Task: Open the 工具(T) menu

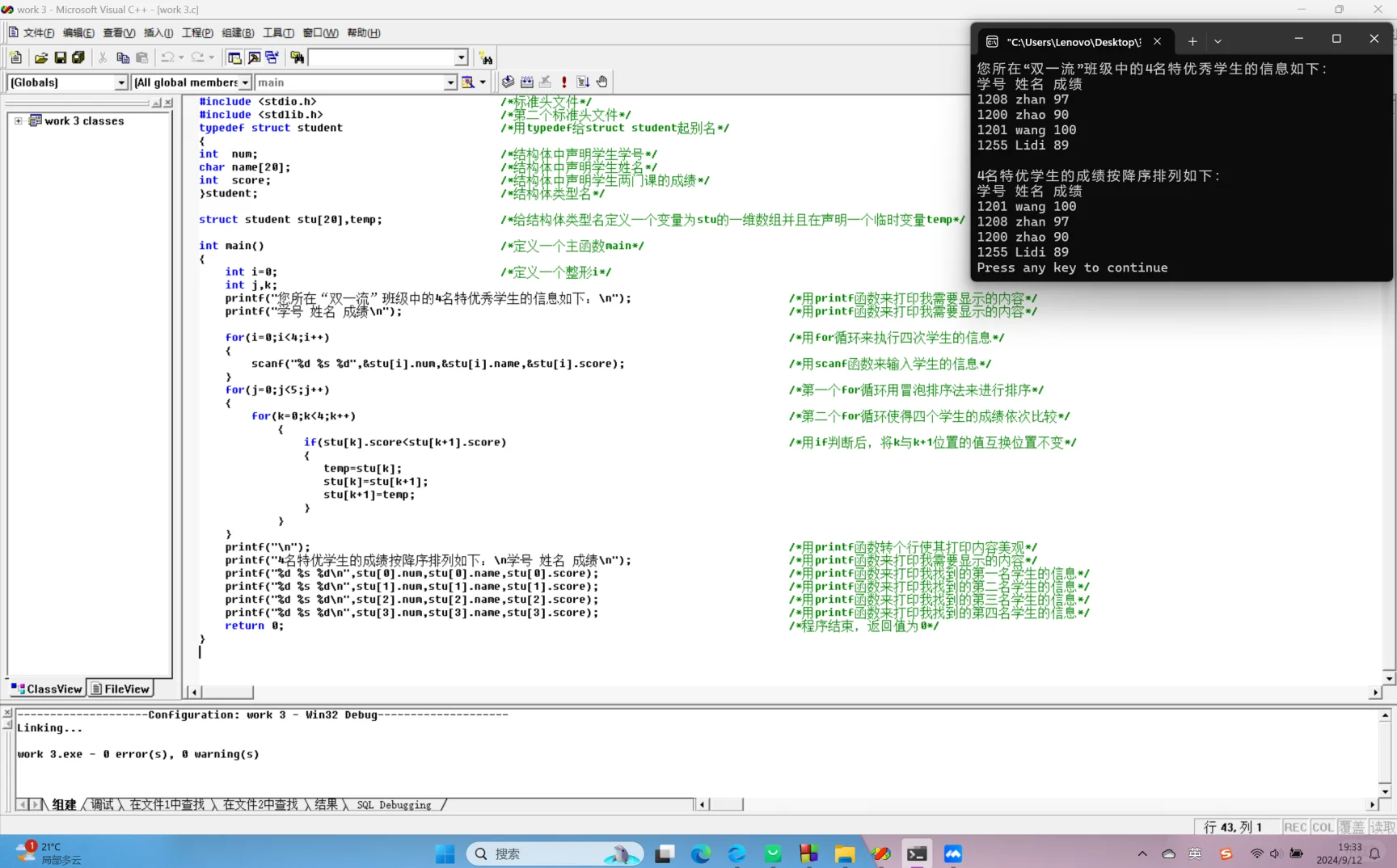Action: (x=278, y=32)
